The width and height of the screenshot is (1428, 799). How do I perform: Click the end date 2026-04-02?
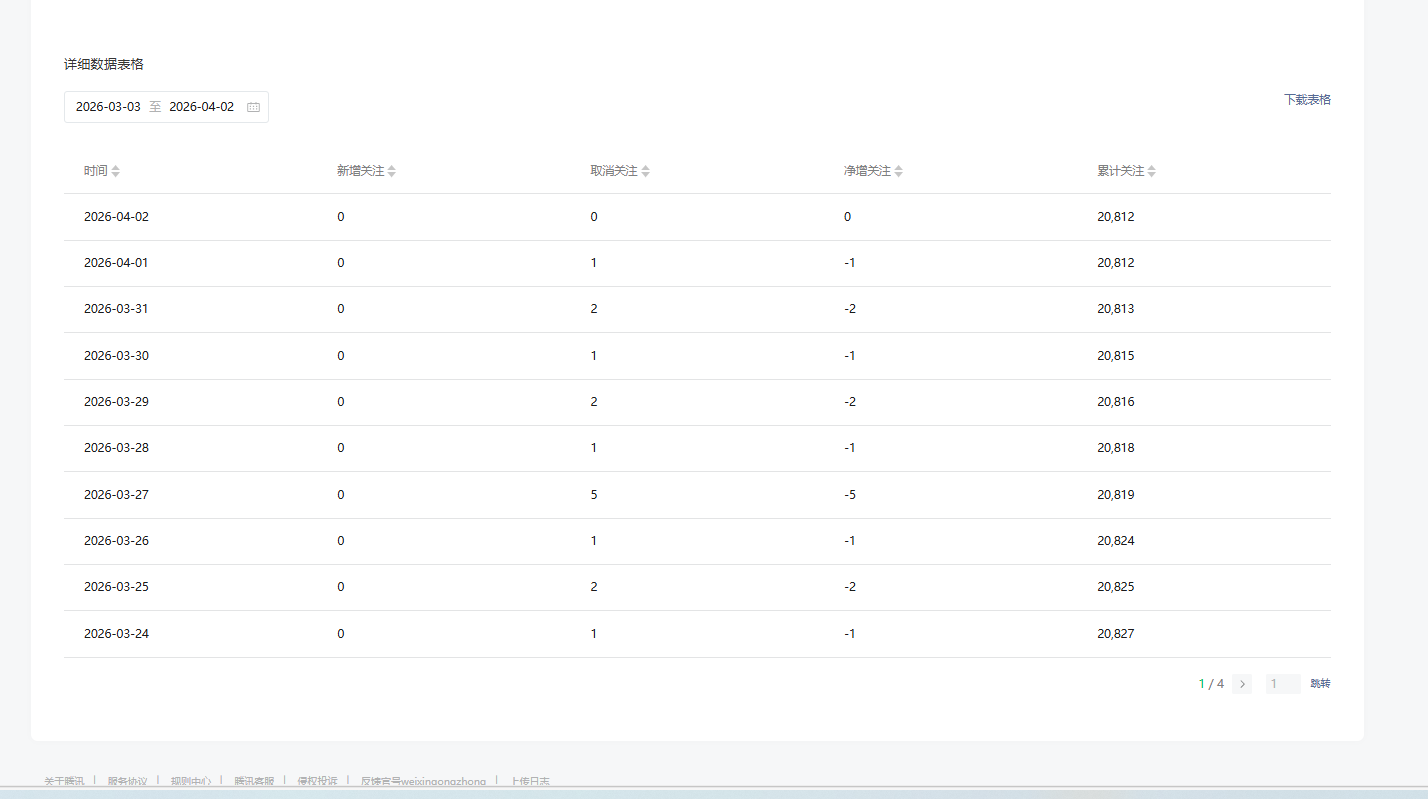coord(201,107)
